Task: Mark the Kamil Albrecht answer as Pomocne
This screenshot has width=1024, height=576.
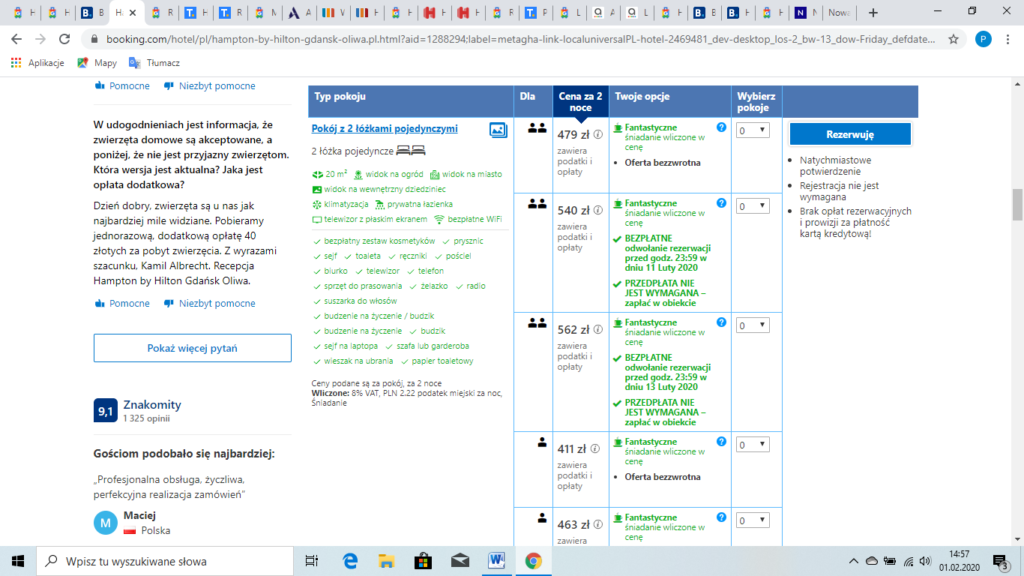Action: click(x=122, y=303)
